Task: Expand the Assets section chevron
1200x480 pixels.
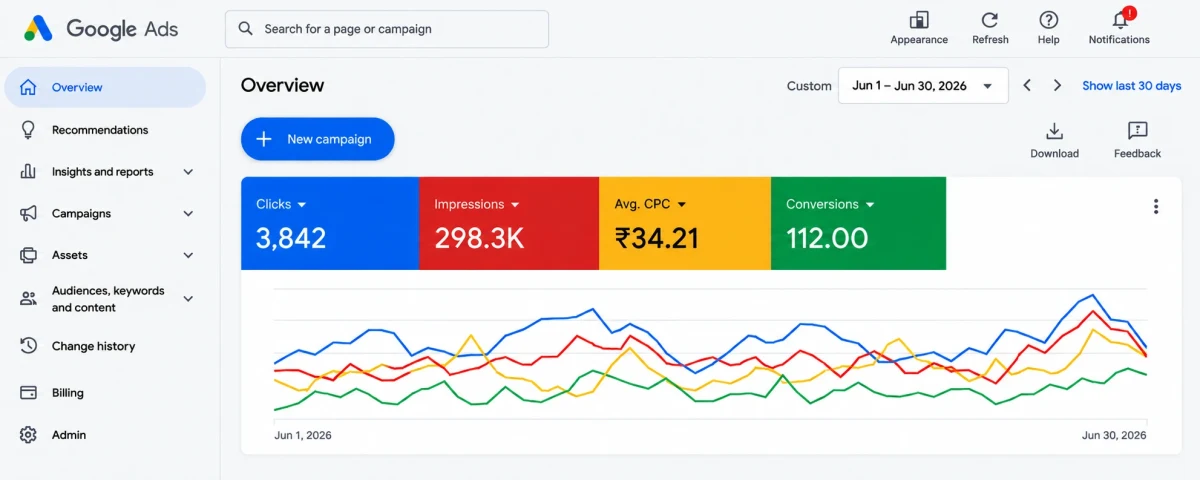Action: [188, 256]
